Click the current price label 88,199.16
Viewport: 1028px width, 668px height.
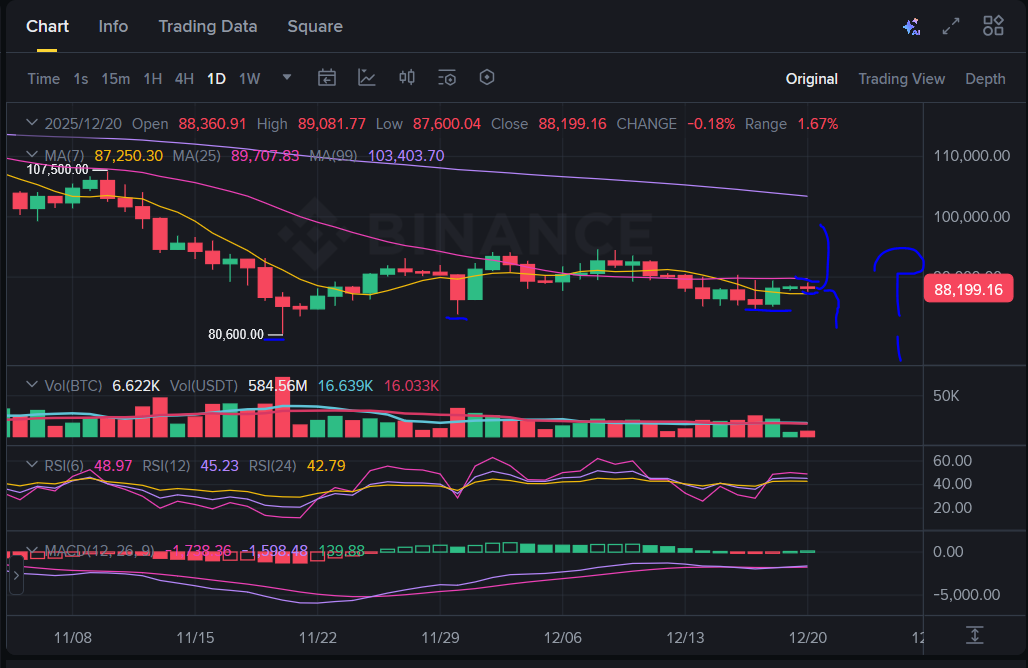(968, 289)
